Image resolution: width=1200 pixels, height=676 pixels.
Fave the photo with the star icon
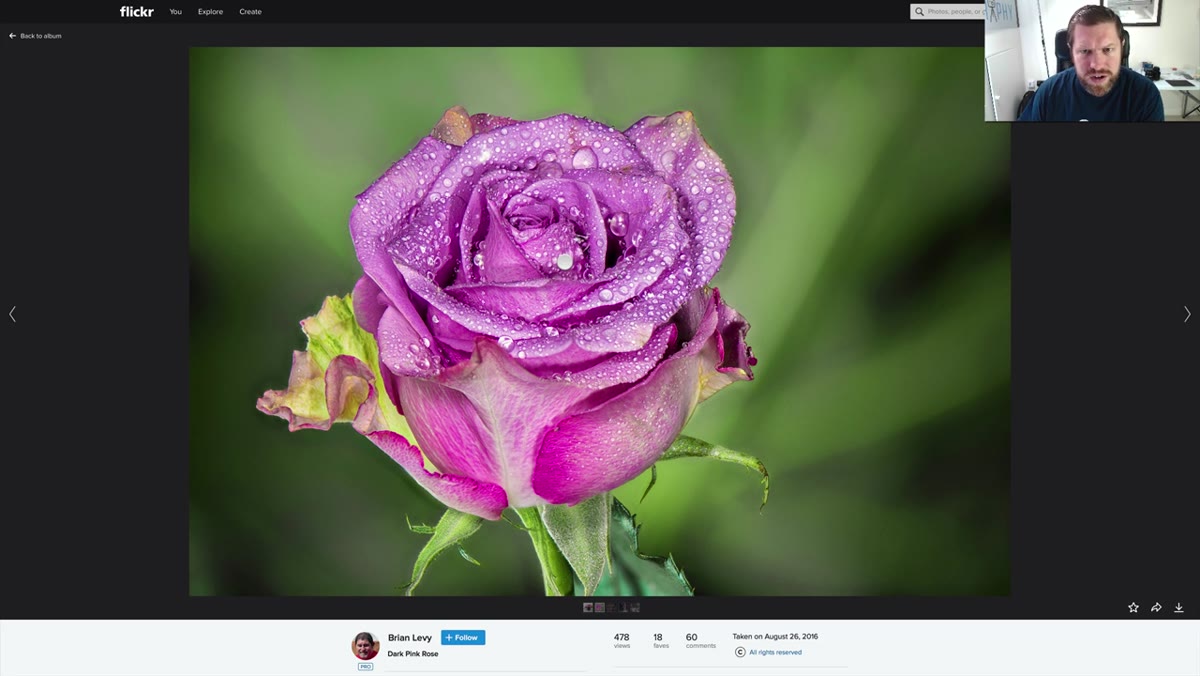point(1133,607)
